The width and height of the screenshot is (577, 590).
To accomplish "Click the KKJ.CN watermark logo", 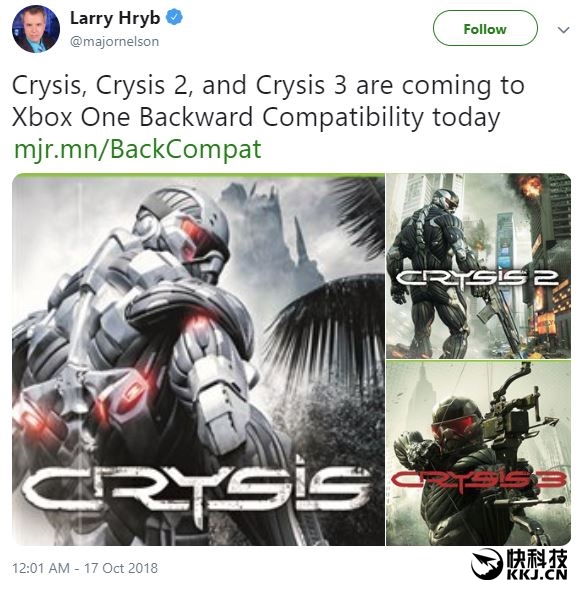I will (x=519, y=564).
